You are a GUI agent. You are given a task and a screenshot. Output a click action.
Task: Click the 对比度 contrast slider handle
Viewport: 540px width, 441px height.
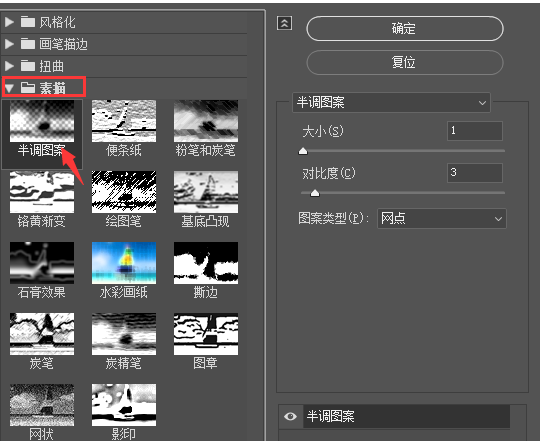click(x=315, y=193)
